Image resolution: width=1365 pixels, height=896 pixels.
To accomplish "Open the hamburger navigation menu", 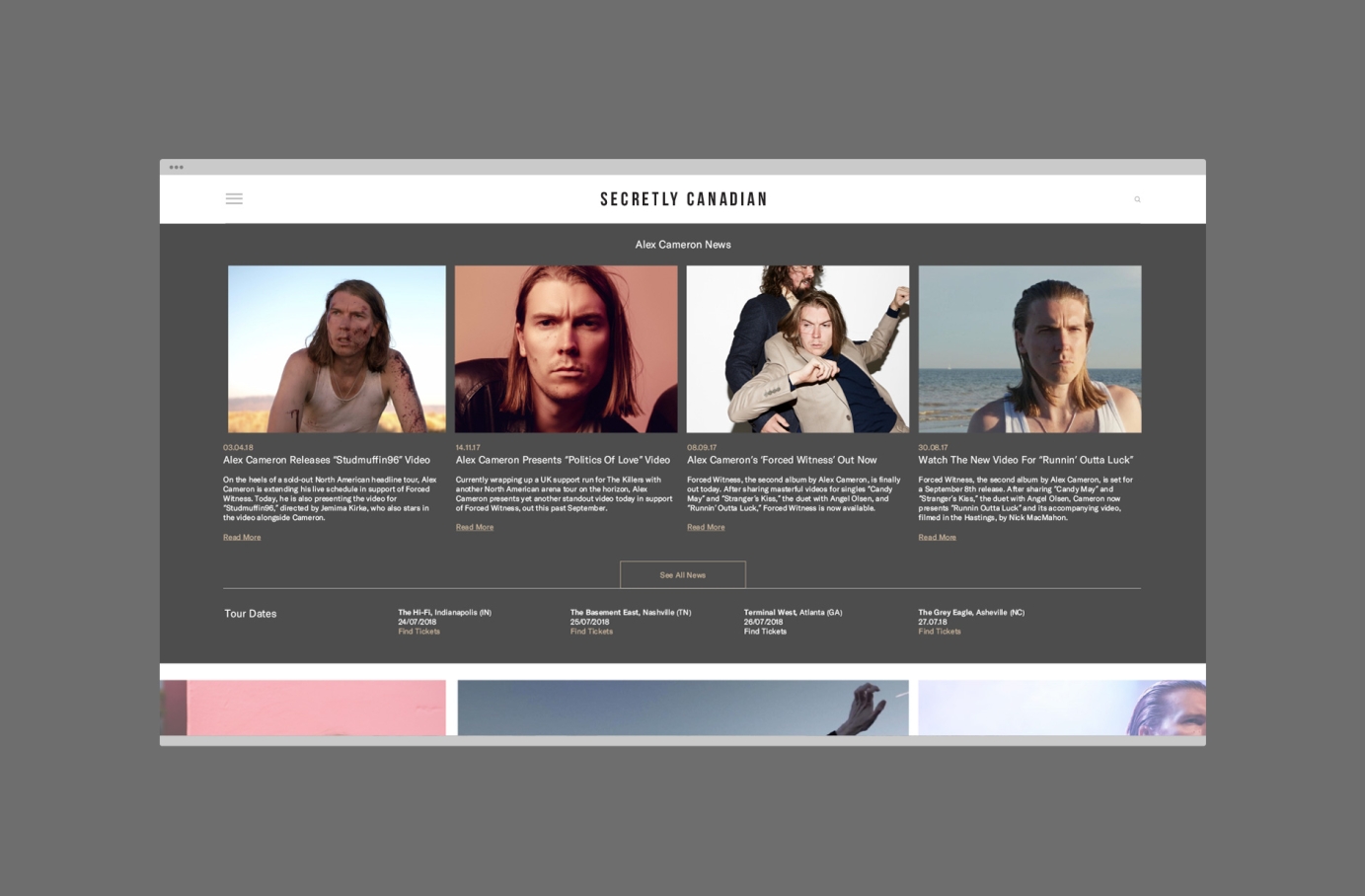I will (234, 198).
